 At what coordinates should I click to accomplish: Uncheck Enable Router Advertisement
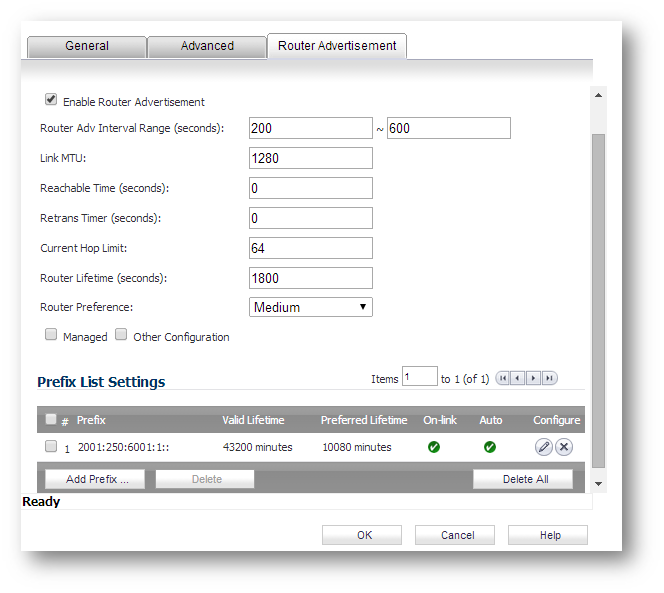[51, 100]
